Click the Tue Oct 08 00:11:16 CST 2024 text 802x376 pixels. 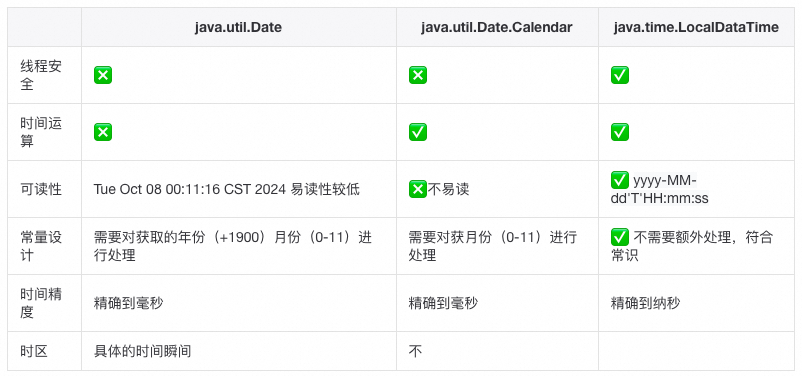(x=190, y=189)
